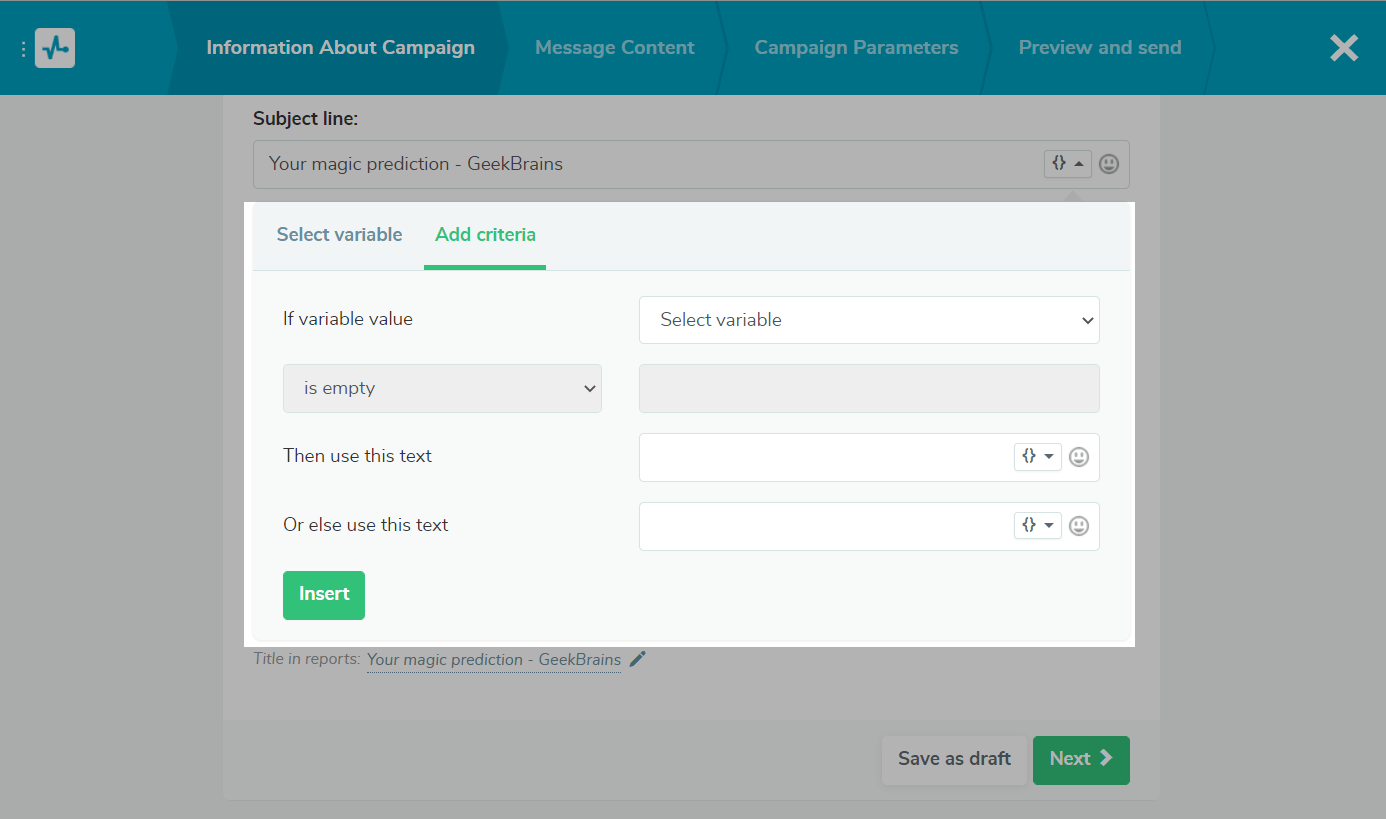
Task: Go to the Message Content step
Action: (614, 48)
